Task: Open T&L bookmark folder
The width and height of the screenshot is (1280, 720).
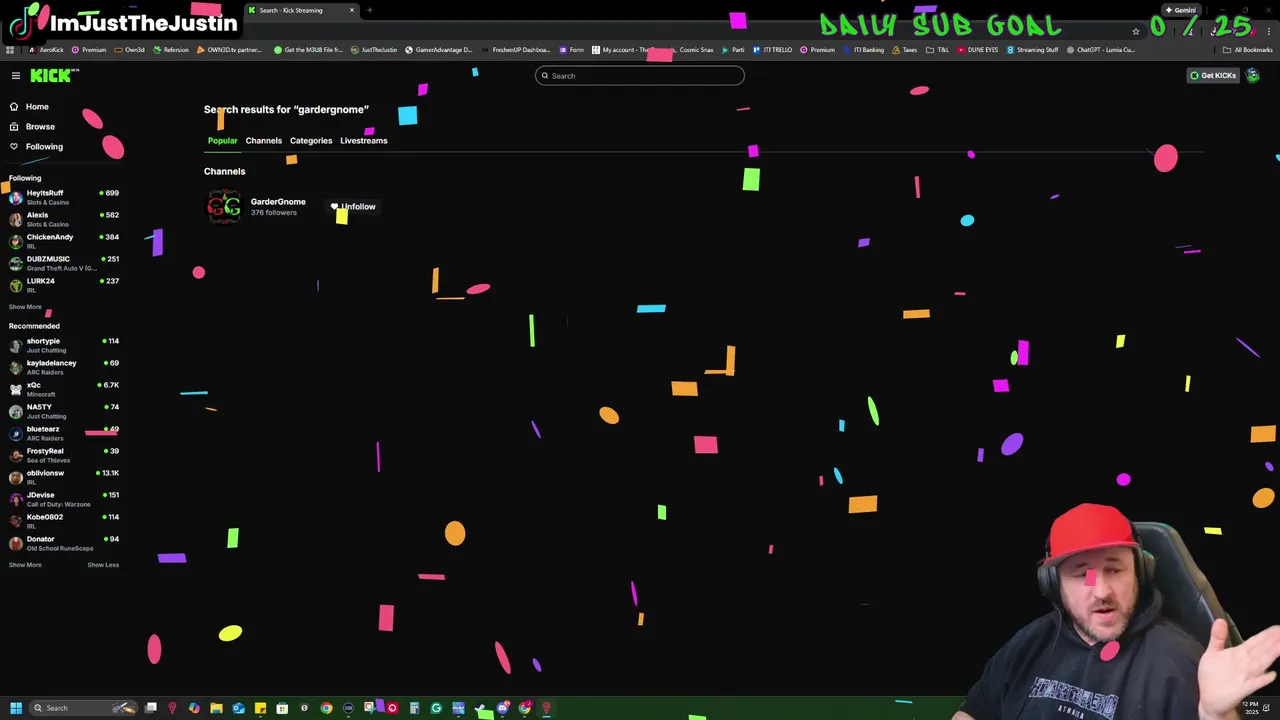Action: [x=938, y=50]
